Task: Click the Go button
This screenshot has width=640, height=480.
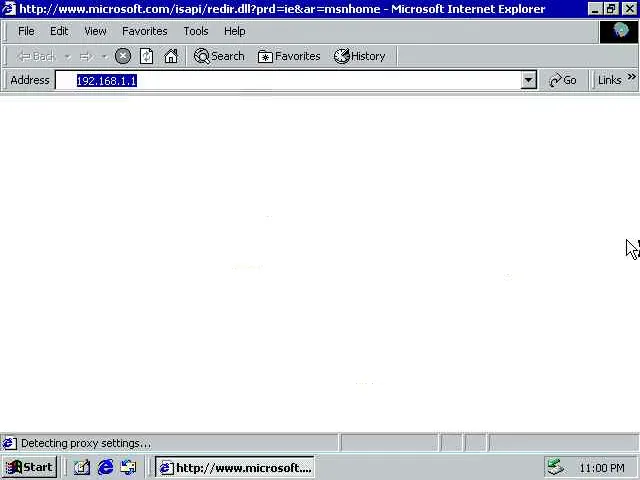Action: point(563,80)
